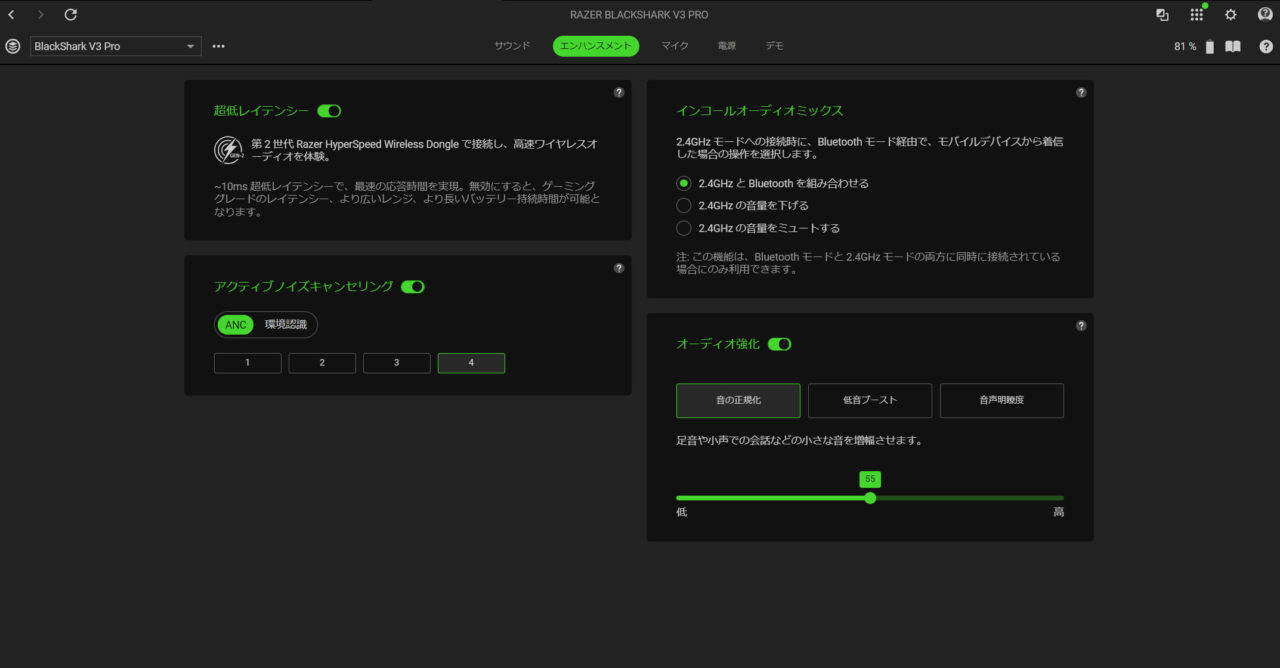Image resolution: width=1280 pixels, height=668 pixels.
Task: Open the three-dot device options menu
Action: [x=219, y=46]
